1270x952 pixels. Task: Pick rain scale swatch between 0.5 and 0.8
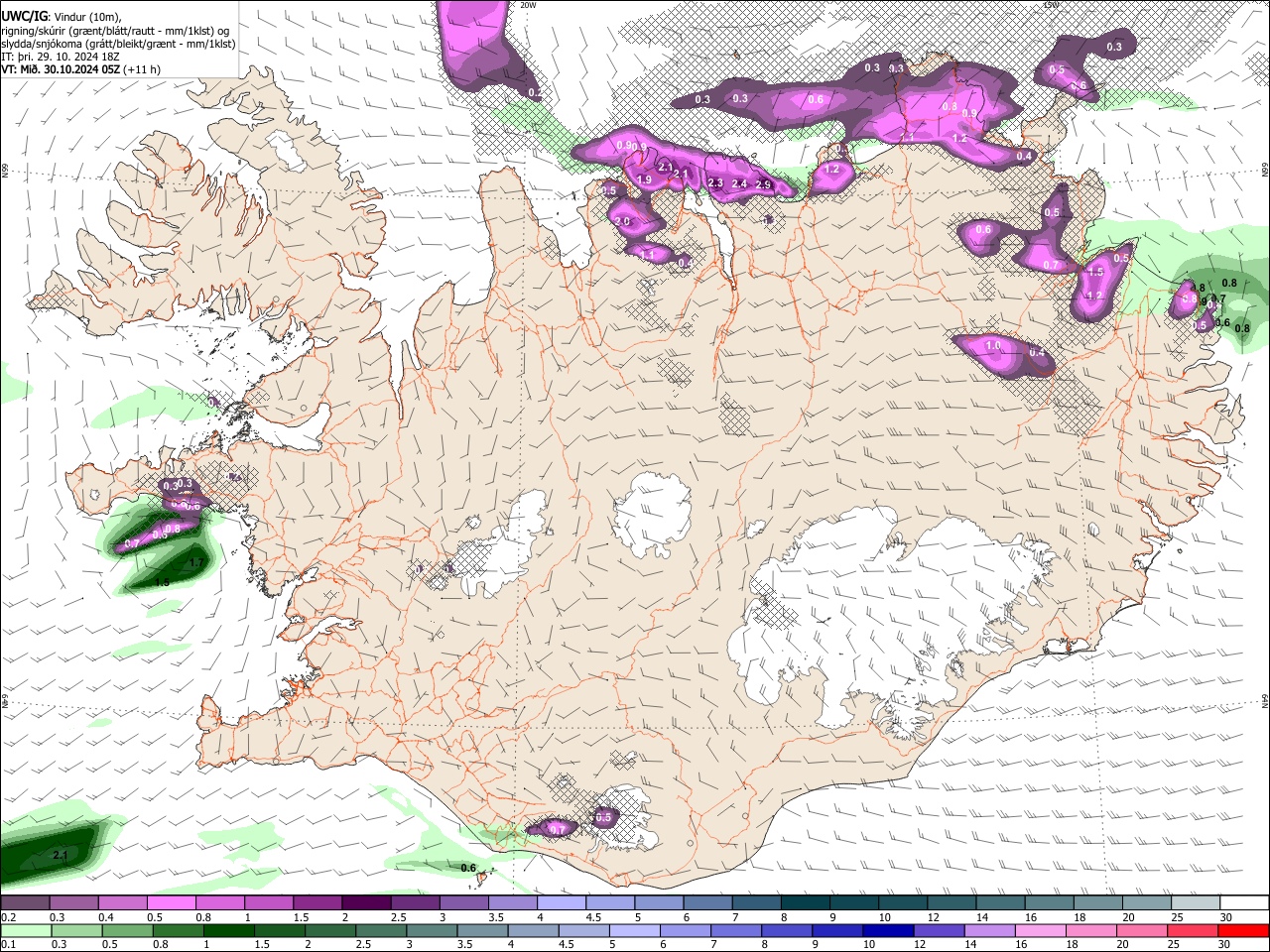pos(127,931)
